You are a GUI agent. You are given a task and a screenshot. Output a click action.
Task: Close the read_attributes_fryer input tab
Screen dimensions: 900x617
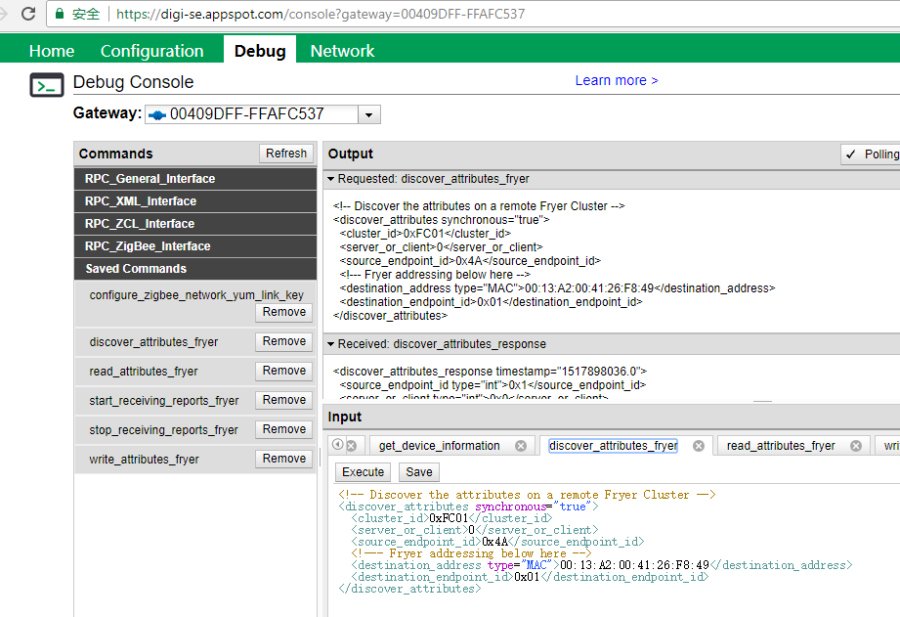pyautogui.click(x=856, y=446)
